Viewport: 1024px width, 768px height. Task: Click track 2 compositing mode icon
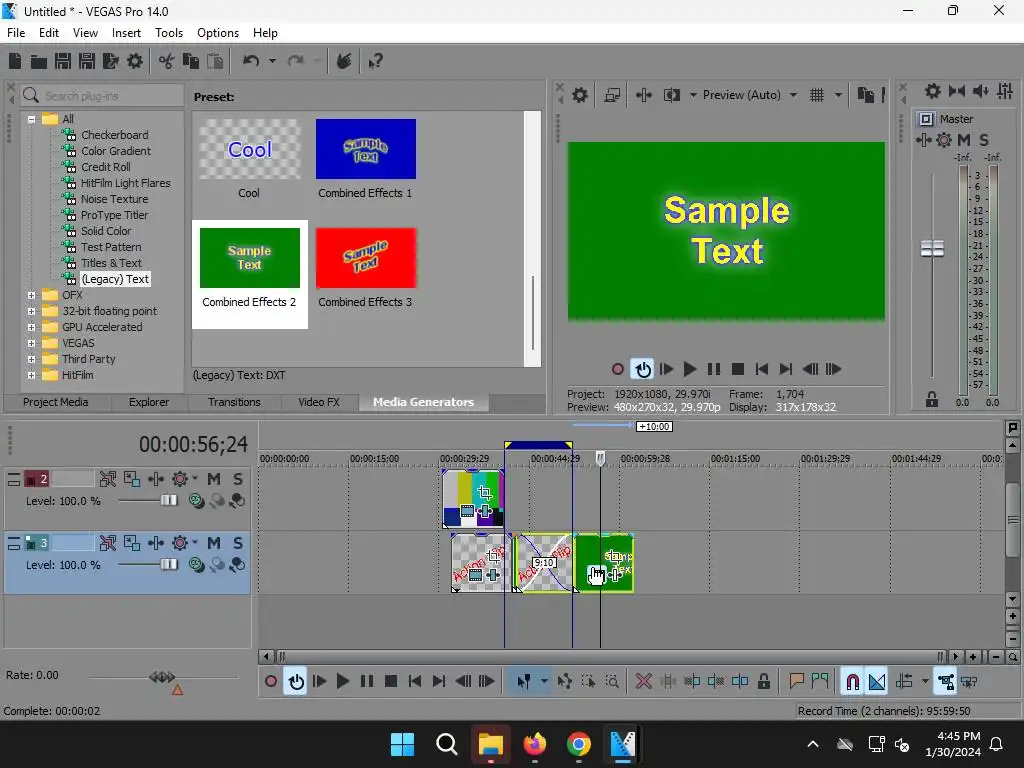pyautogui.click(x=196, y=501)
